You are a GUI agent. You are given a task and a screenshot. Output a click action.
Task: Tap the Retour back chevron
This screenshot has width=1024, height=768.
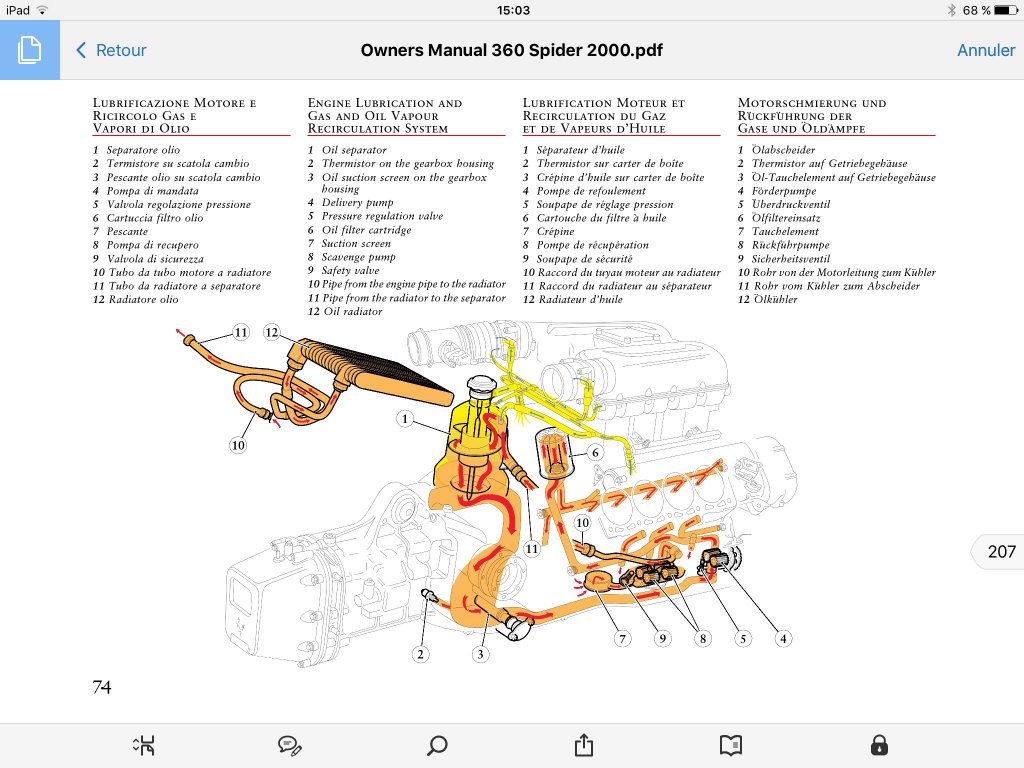tap(81, 50)
